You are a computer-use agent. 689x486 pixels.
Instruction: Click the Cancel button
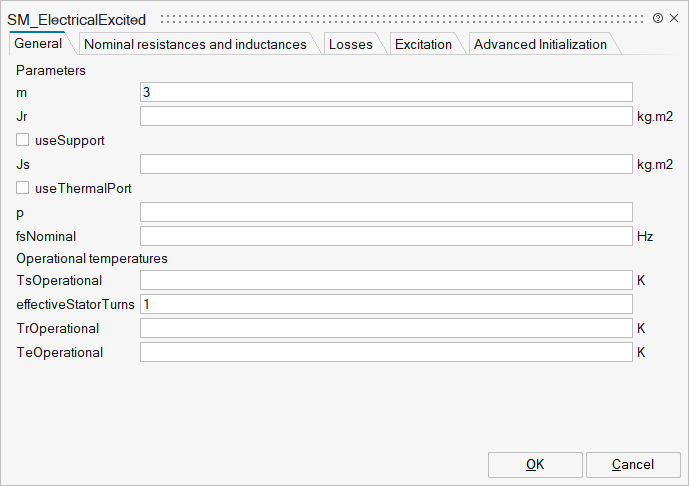click(633, 464)
